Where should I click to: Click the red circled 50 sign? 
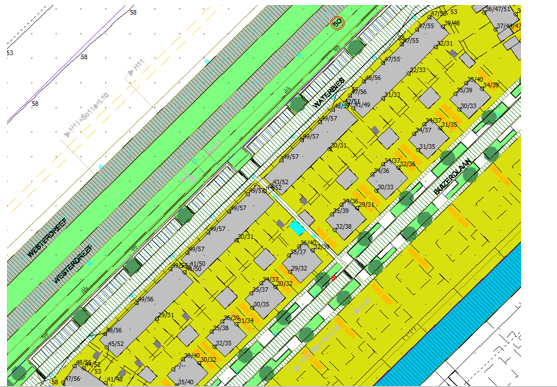pyautogui.click(x=337, y=23)
